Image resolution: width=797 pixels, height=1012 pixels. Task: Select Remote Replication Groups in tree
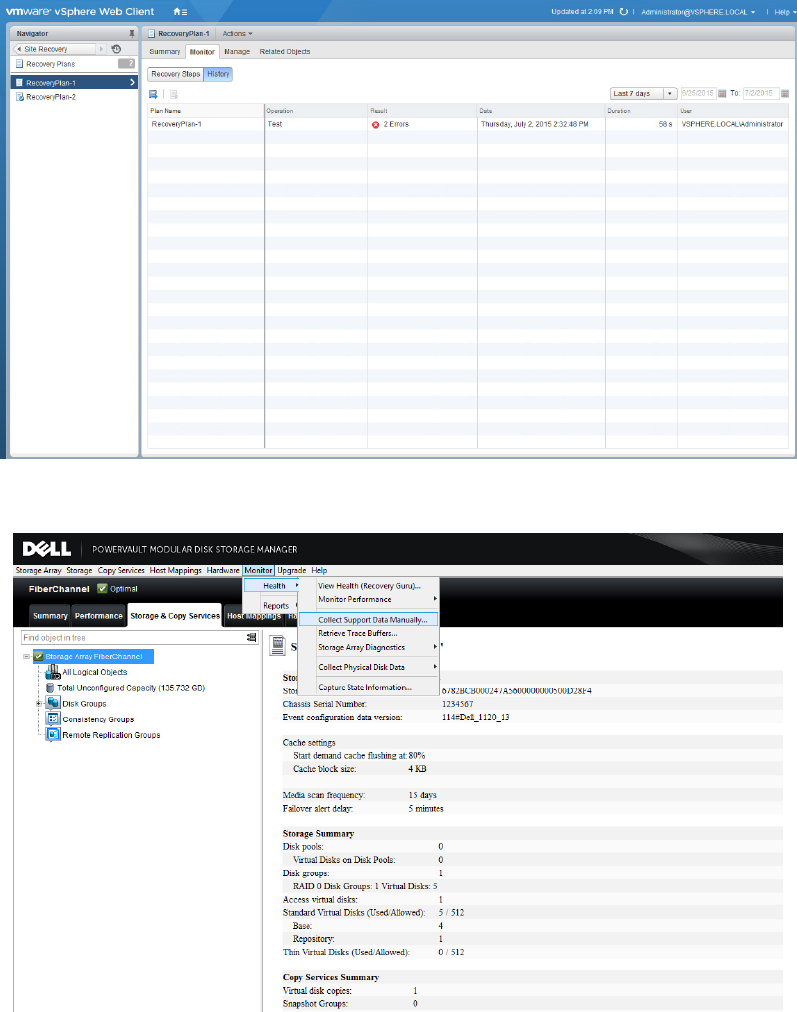point(110,735)
